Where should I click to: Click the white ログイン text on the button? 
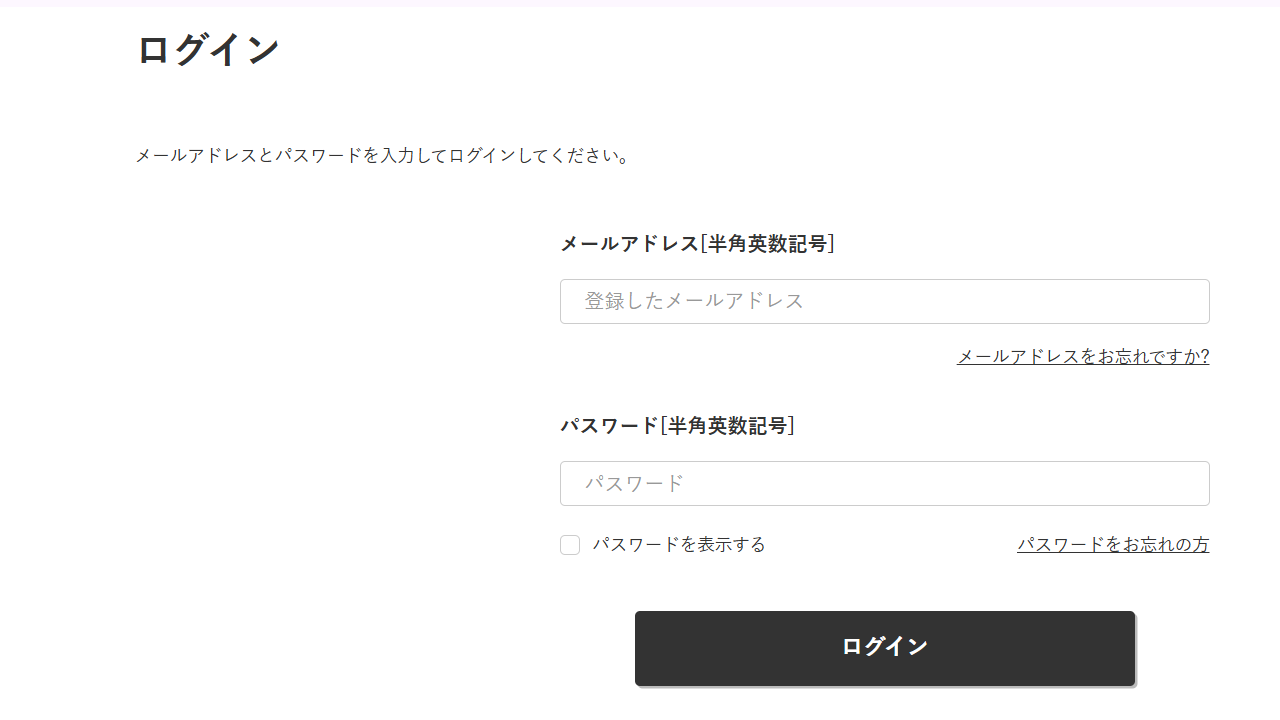click(885, 647)
